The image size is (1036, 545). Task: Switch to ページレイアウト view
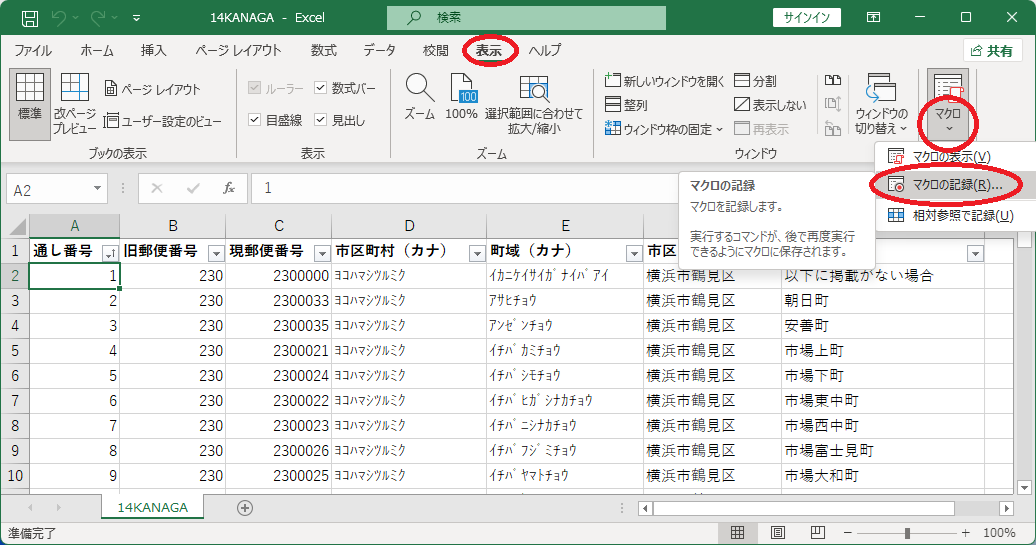point(152,89)
